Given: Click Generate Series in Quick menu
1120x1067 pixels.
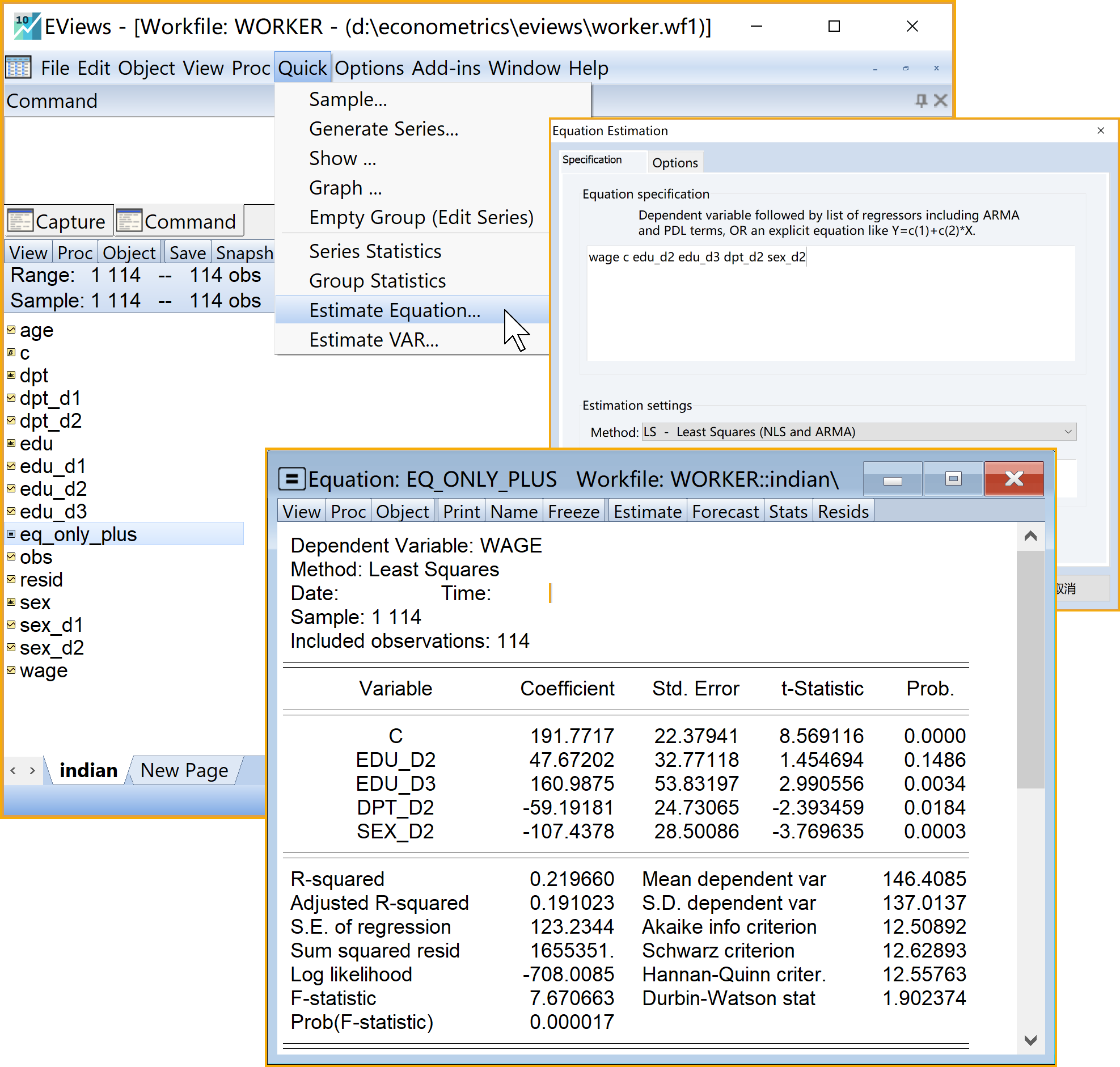Looking at the screenshot, I should click(x=383, y=129).
